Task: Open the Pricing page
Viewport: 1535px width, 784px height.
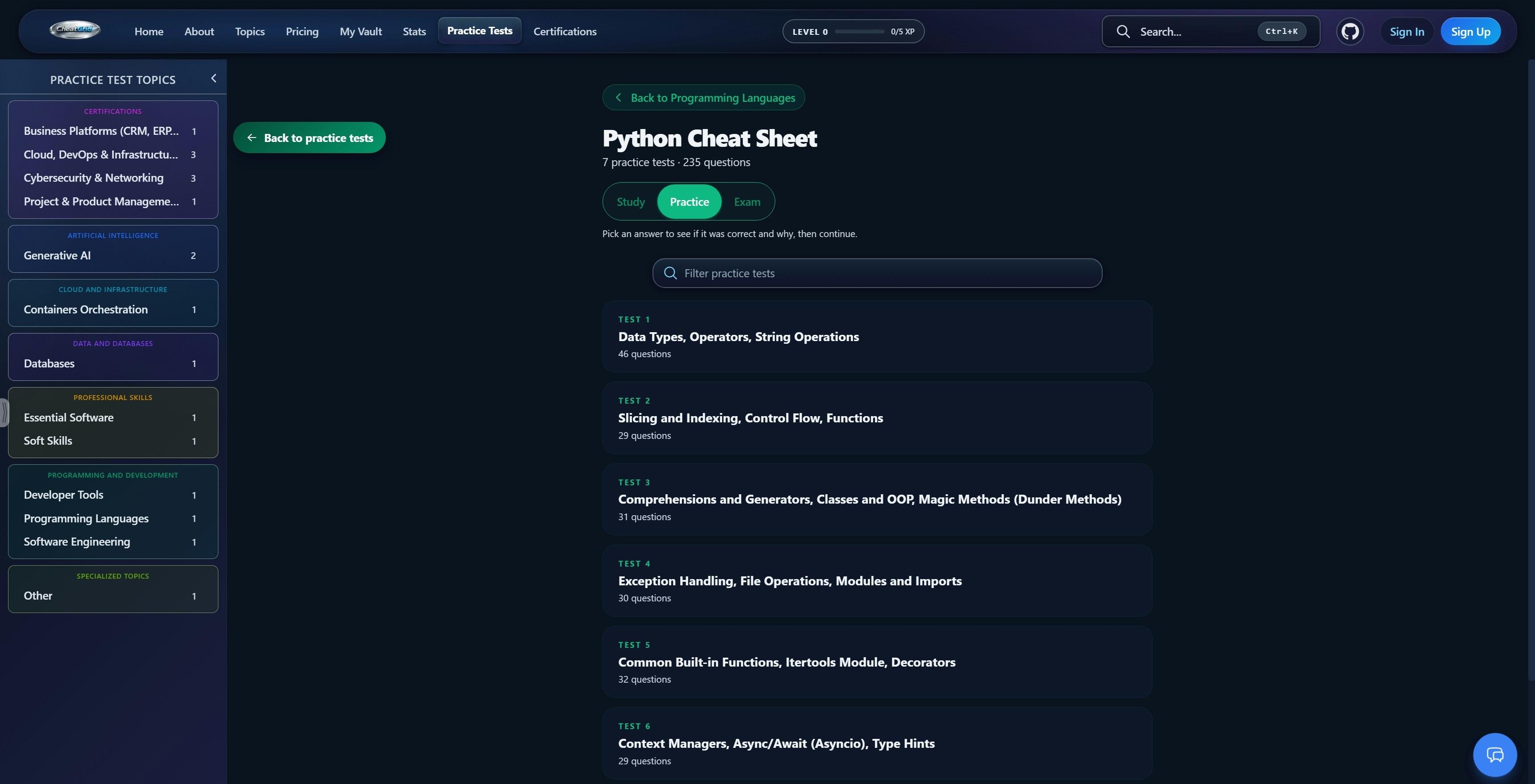Action: point(302,32)
